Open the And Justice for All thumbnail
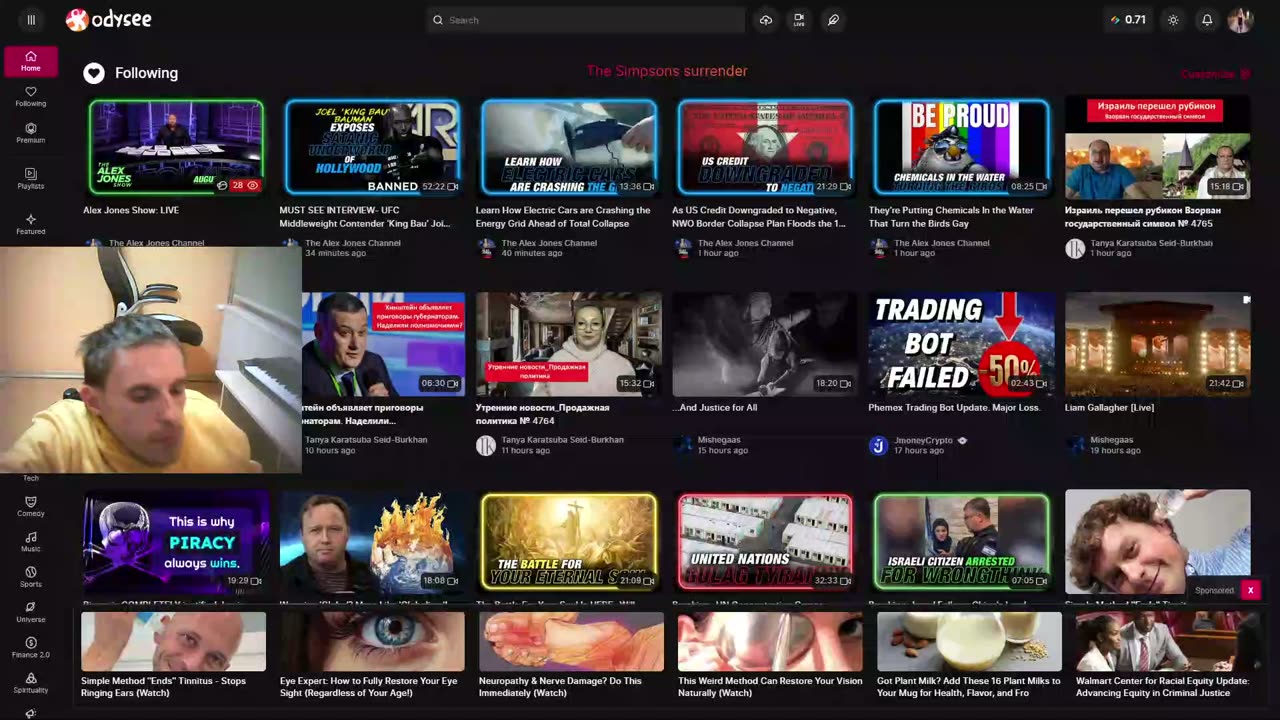1280x720 pixels. tap(765, 344)
